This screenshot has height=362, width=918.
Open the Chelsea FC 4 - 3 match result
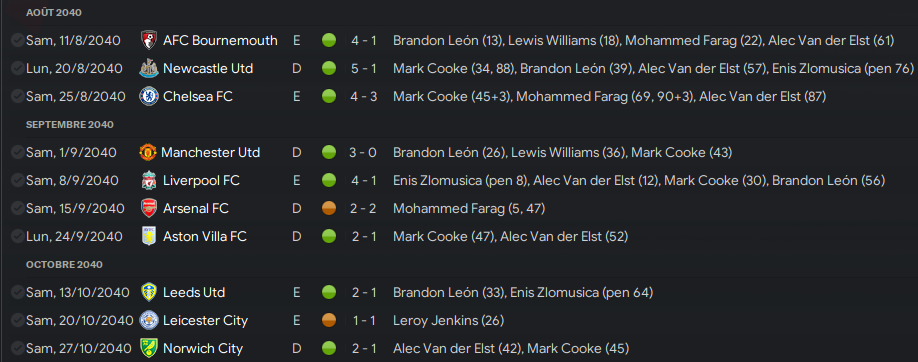pyautogui.click(x=364, y=97)
